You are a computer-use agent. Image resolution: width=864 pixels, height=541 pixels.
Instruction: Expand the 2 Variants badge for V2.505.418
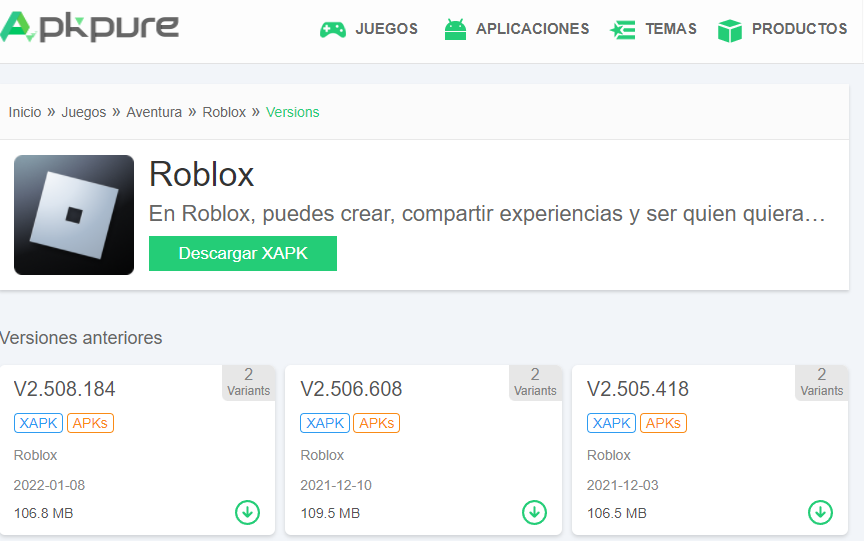821,382
